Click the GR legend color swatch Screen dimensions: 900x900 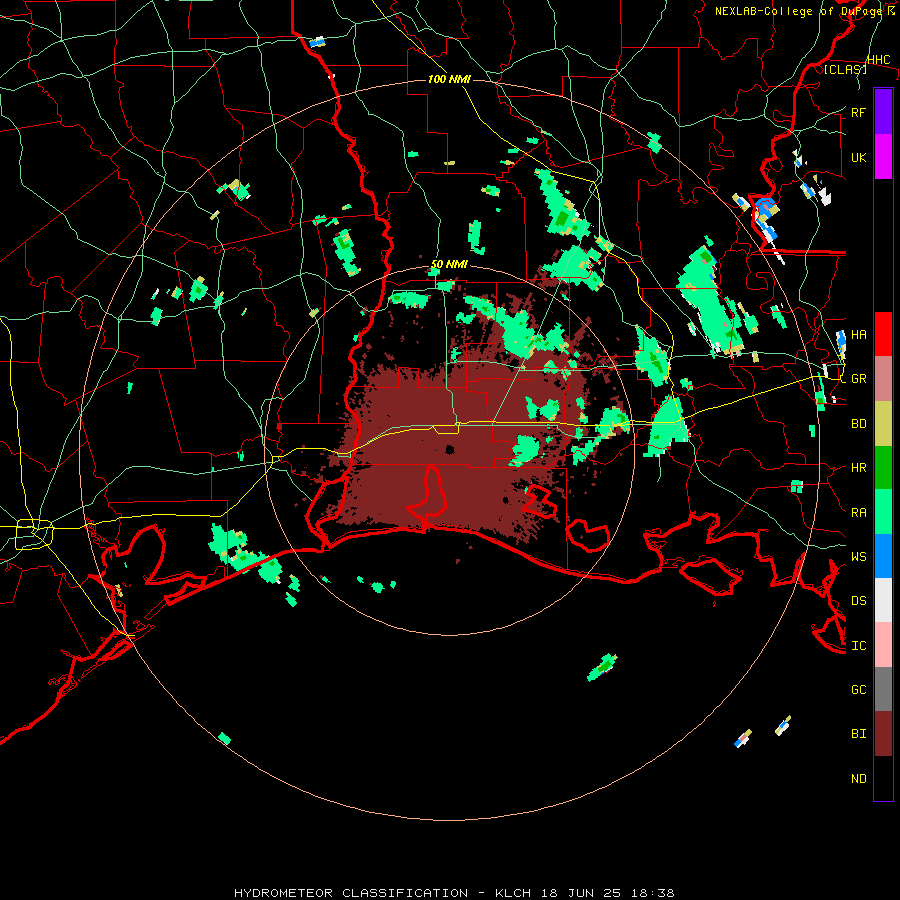883,379
